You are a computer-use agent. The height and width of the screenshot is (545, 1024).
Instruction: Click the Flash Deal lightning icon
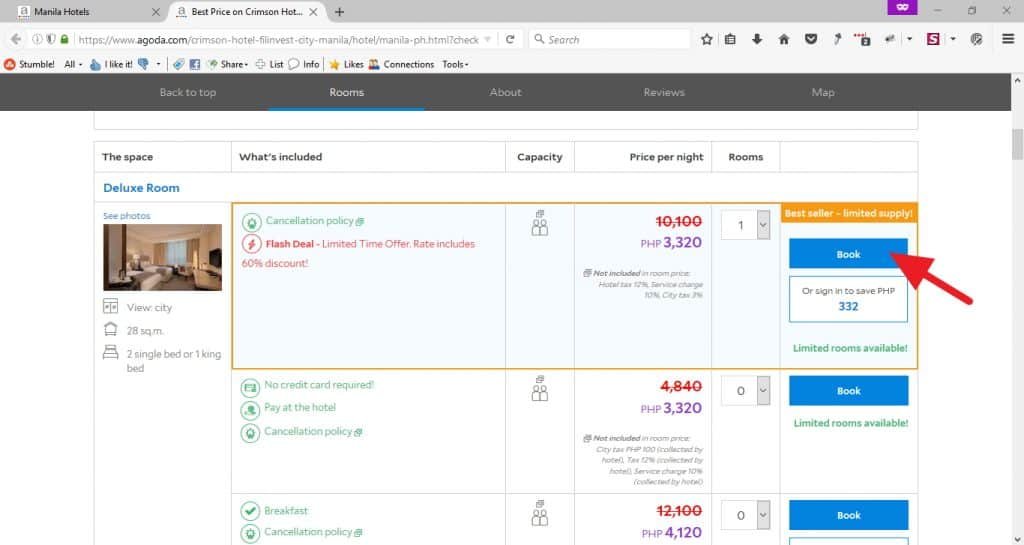point(251,244)
